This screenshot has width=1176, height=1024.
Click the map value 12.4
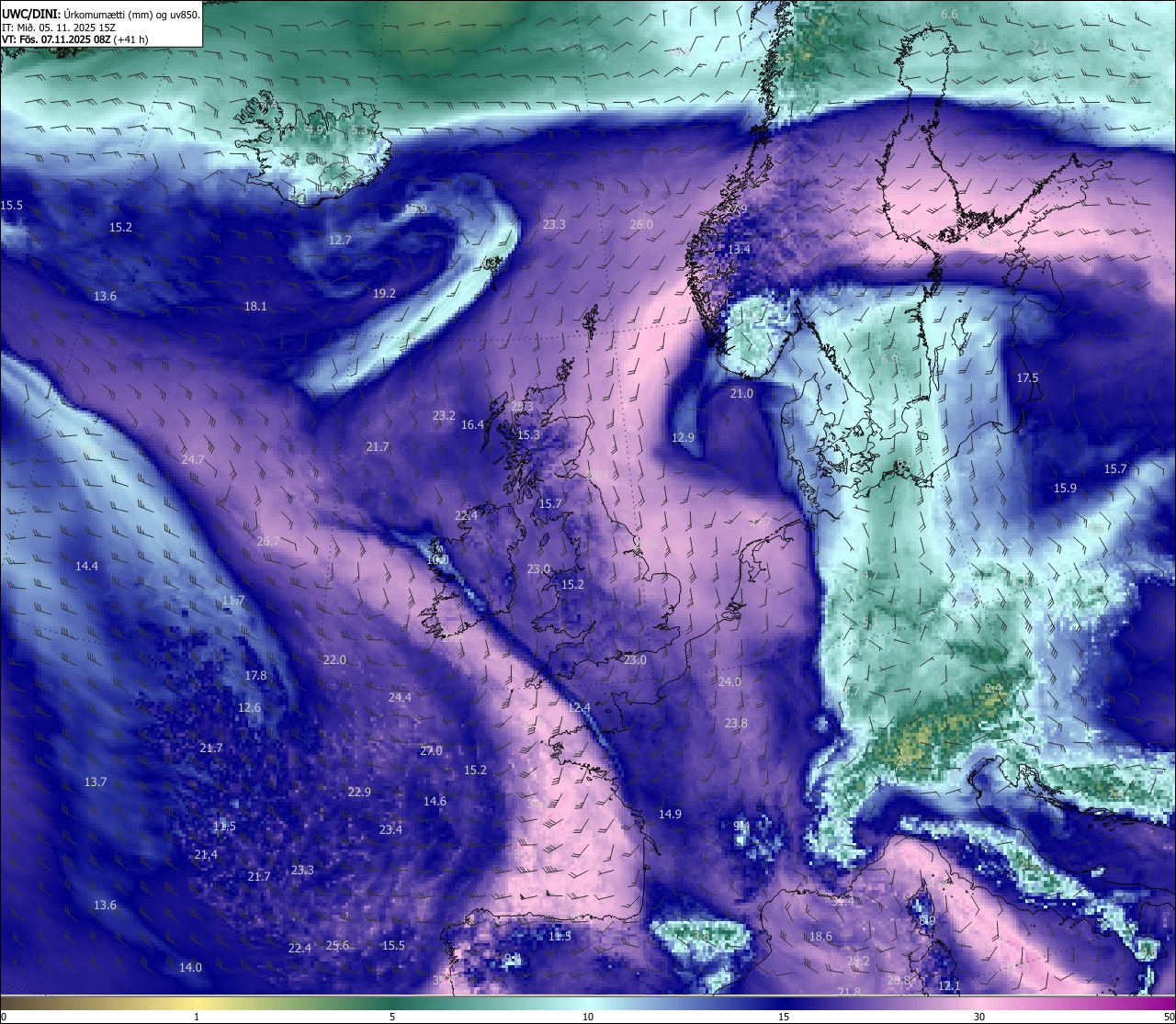[x=579, y=707]
